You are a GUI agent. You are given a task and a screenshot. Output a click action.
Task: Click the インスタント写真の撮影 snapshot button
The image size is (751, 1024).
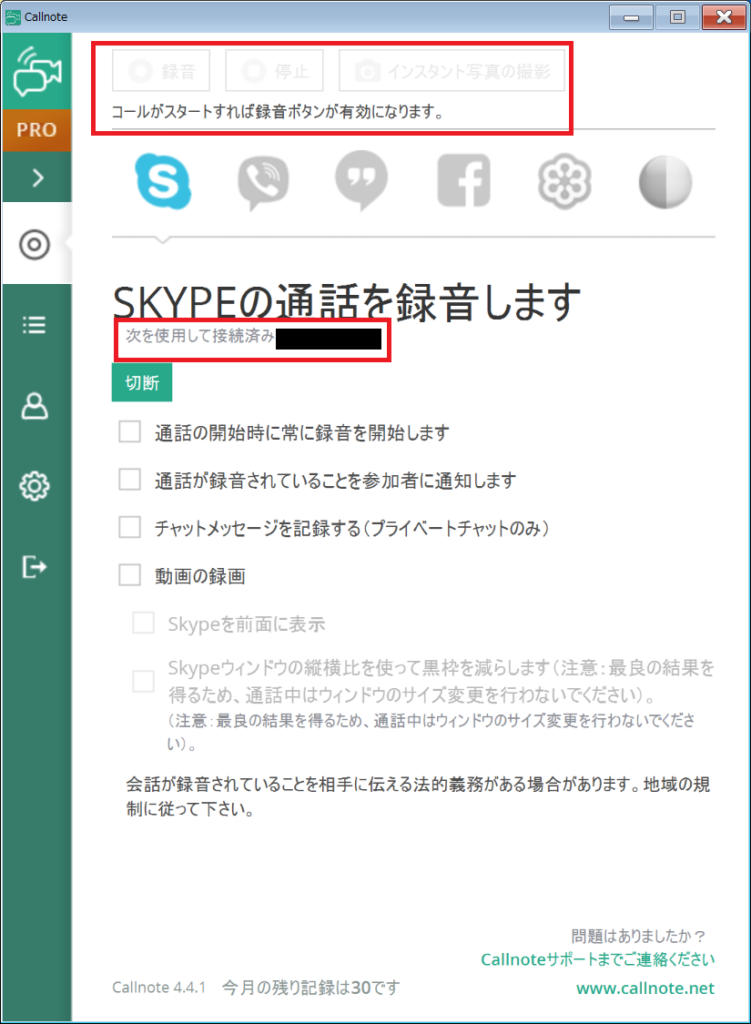[452, 71]
